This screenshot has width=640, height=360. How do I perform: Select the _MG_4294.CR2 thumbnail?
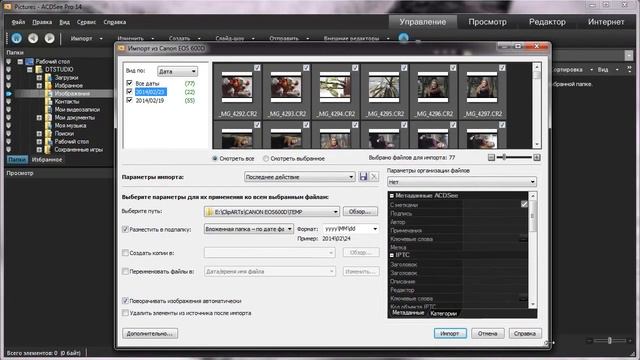click(336, 91)
